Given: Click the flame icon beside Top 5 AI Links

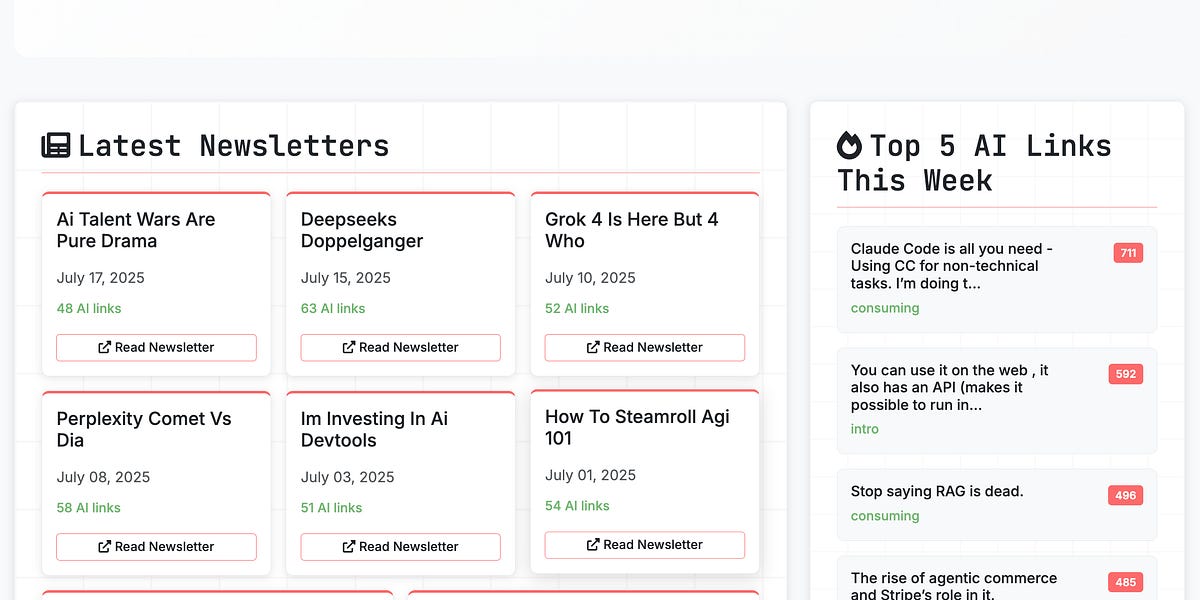Looking at the screenshot, I should [849, 146].
